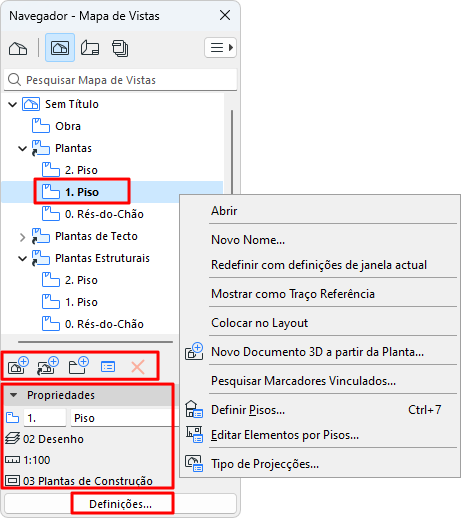The height and width of the screenshot is (518, 461).
Task: Select the View Map icon in Navigator
Action: pos(60,48)
